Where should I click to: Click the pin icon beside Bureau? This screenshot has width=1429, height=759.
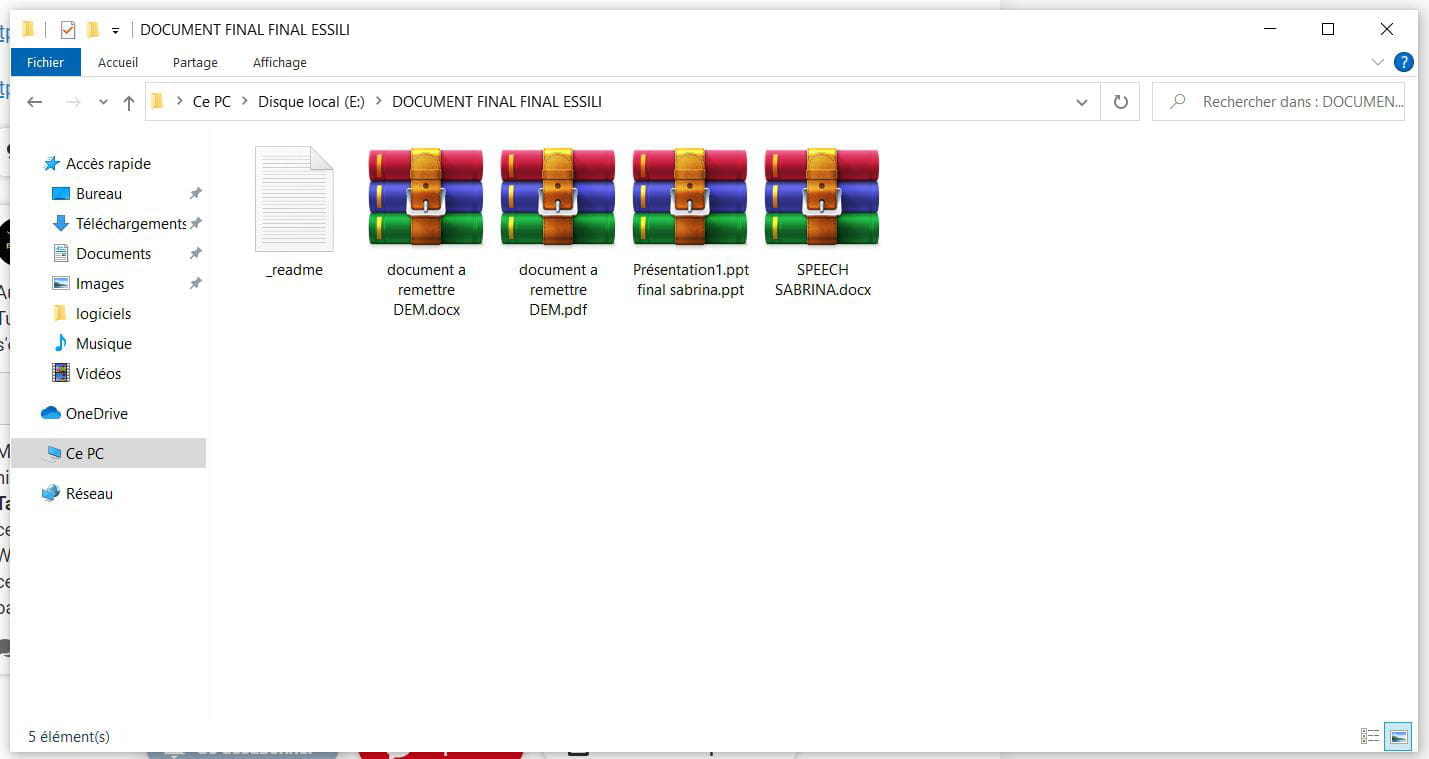coord(196,194)
